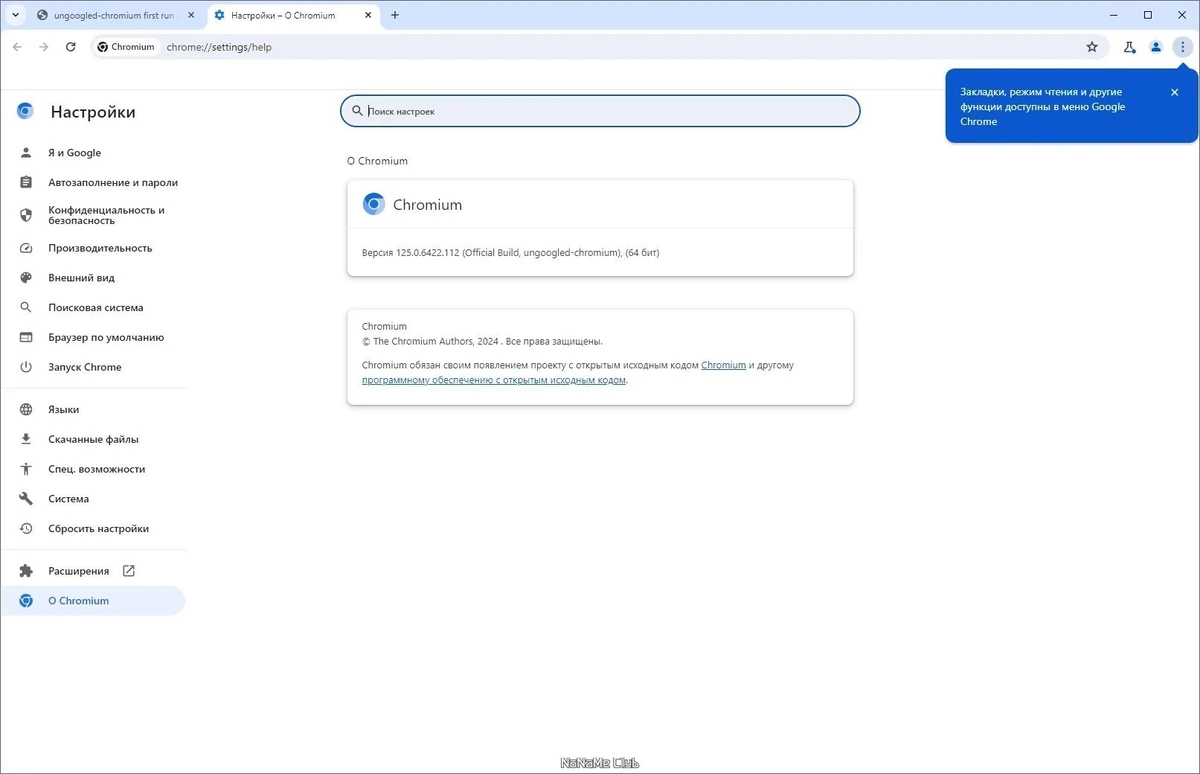Open the three-dot Chromium menu
Viewport: 1200px width, 774px height.
(x=1182, y=47)
